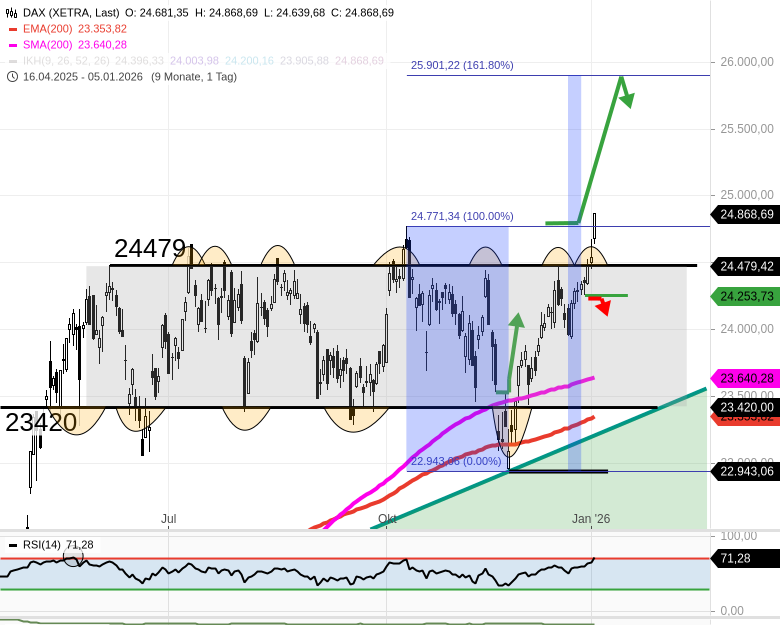
Task: Click the green 24.253,73 price tag
Action: pos(745,296)
